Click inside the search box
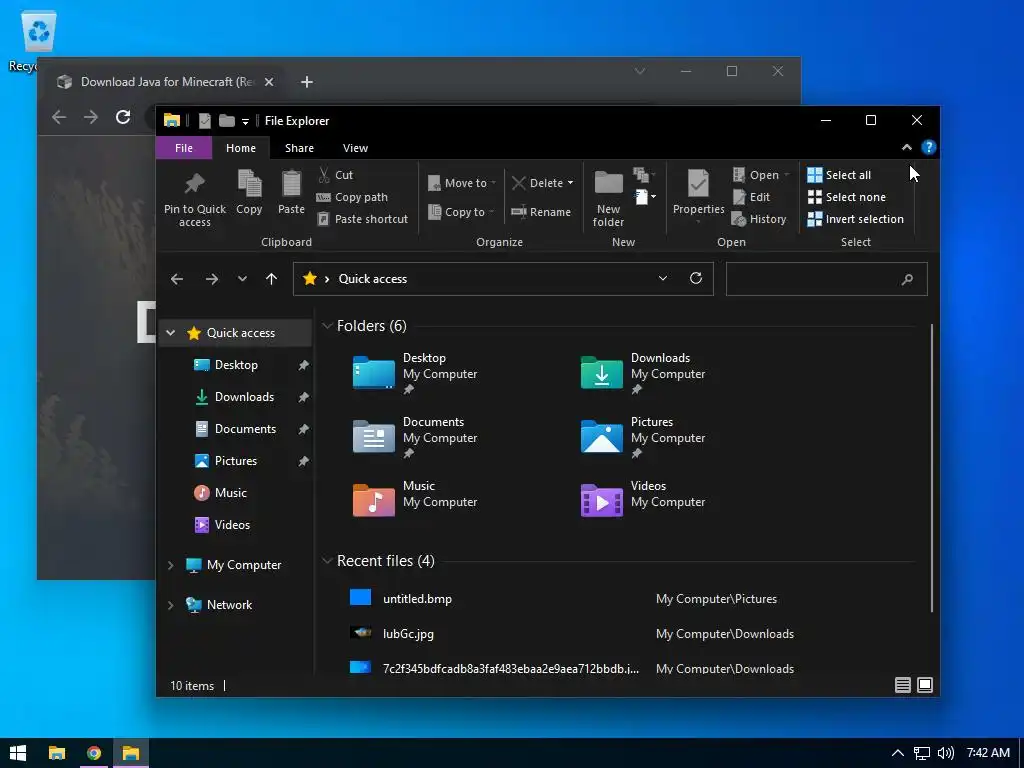 (826, 280)
